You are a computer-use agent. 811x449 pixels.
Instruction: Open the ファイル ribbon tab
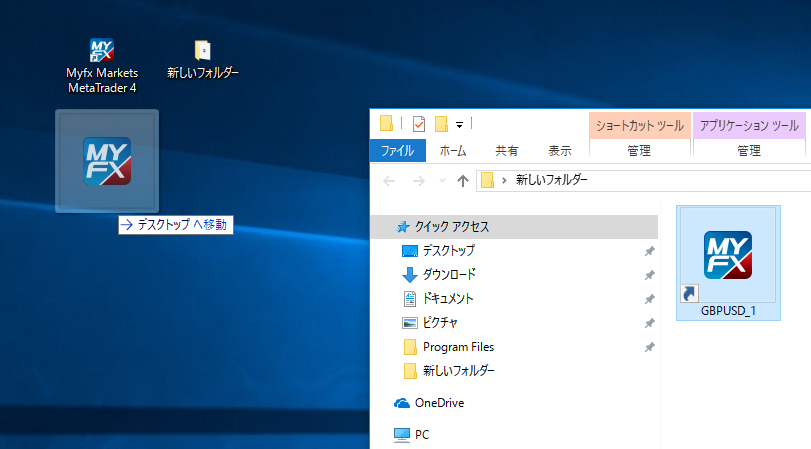398,151
